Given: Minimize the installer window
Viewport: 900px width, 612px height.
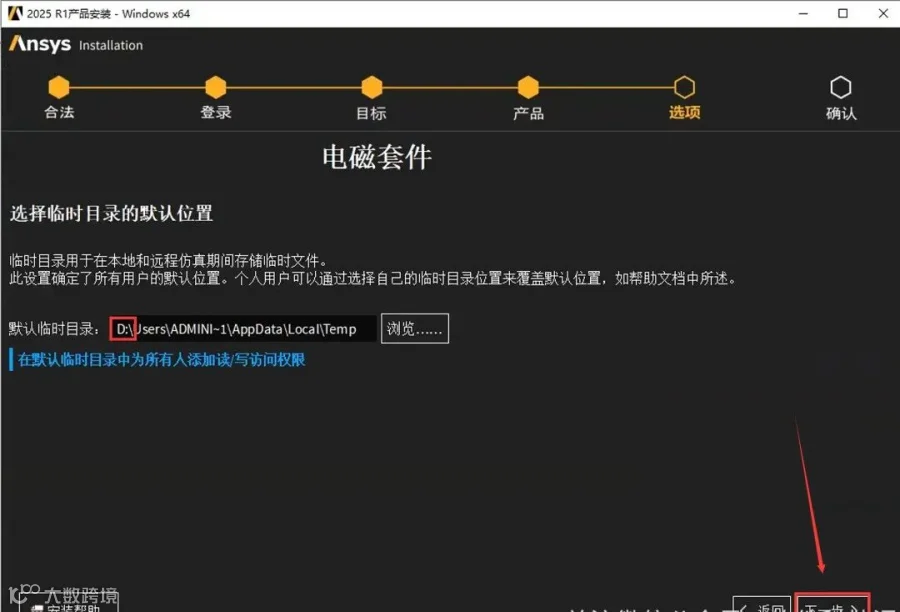Looking at the screenshot, I should [803, 13].
